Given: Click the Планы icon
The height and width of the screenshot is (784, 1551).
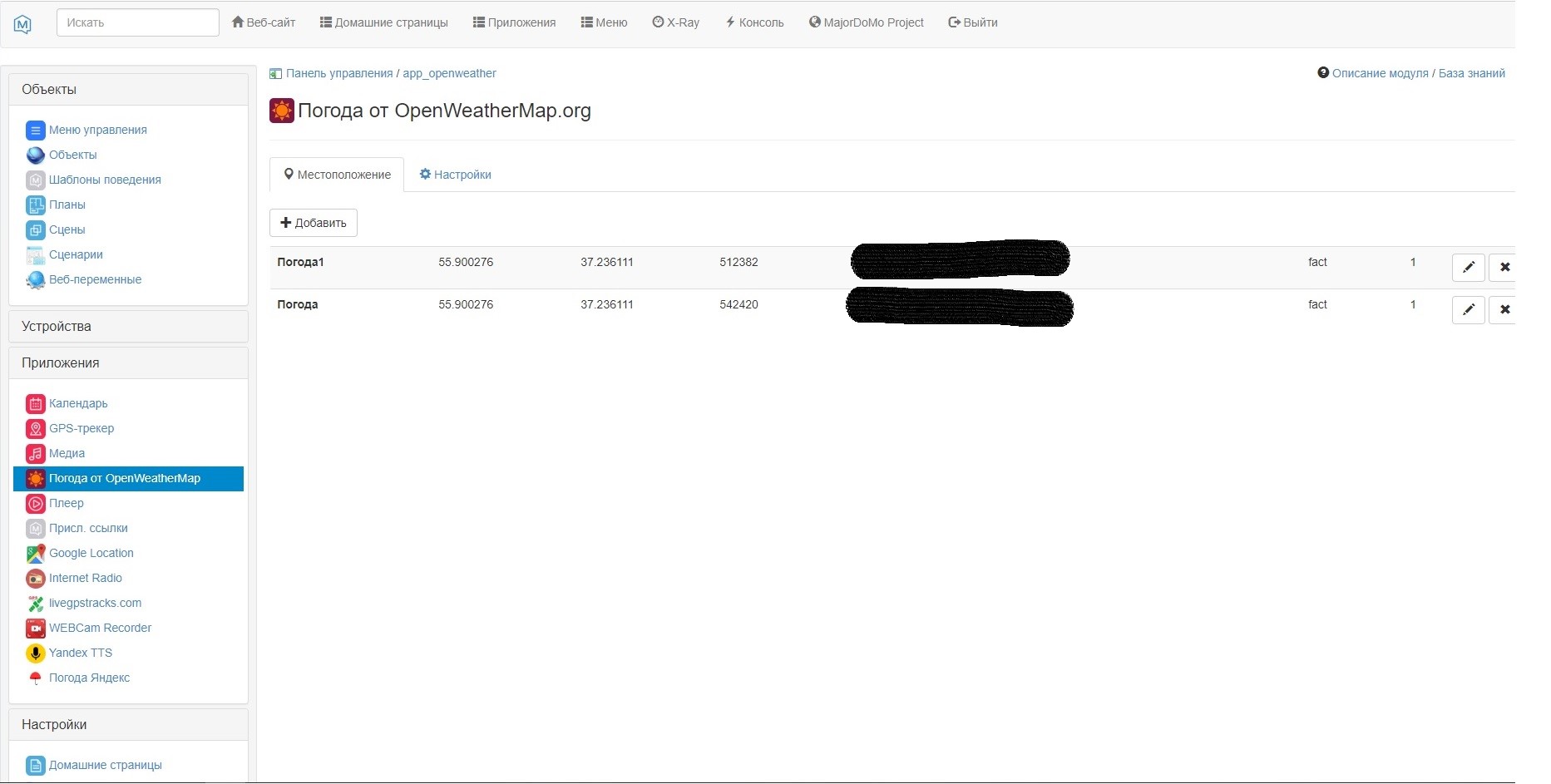Looking at the screenshot, I should pos(36,205).
